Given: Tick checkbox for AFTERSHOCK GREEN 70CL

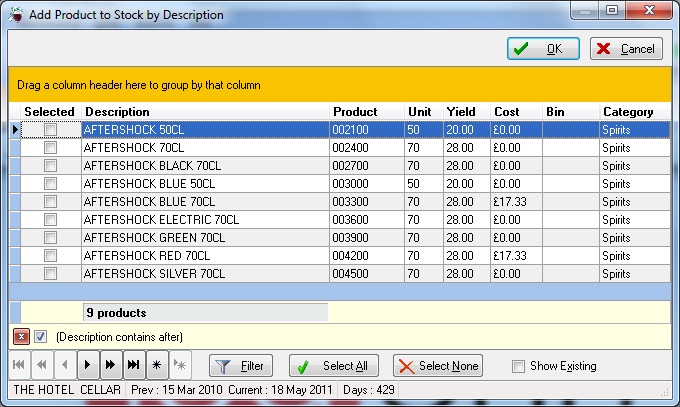Looking at the screenshot, I should point(50,237).
